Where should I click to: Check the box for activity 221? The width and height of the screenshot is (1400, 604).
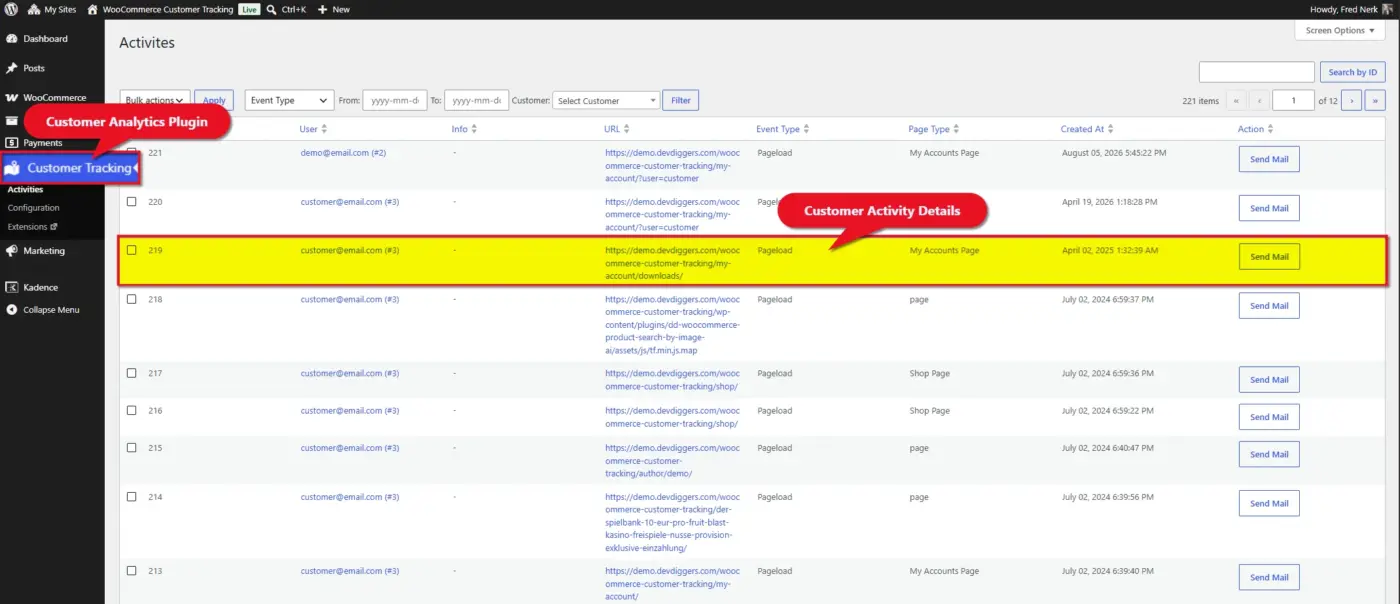pos(131,153)
